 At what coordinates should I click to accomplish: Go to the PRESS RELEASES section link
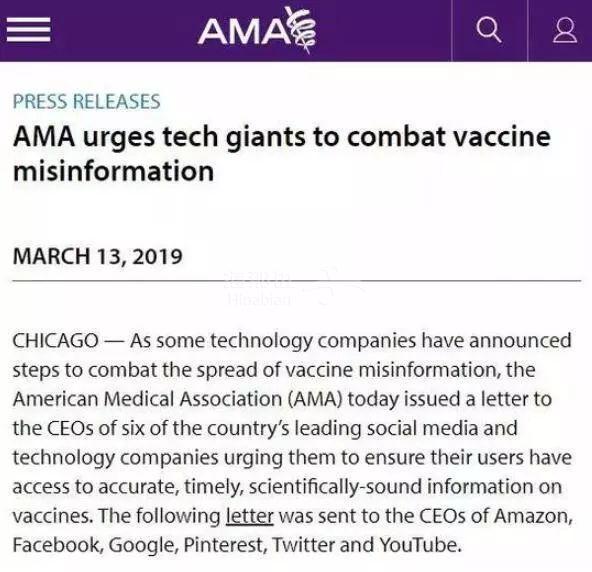(87, 102)
